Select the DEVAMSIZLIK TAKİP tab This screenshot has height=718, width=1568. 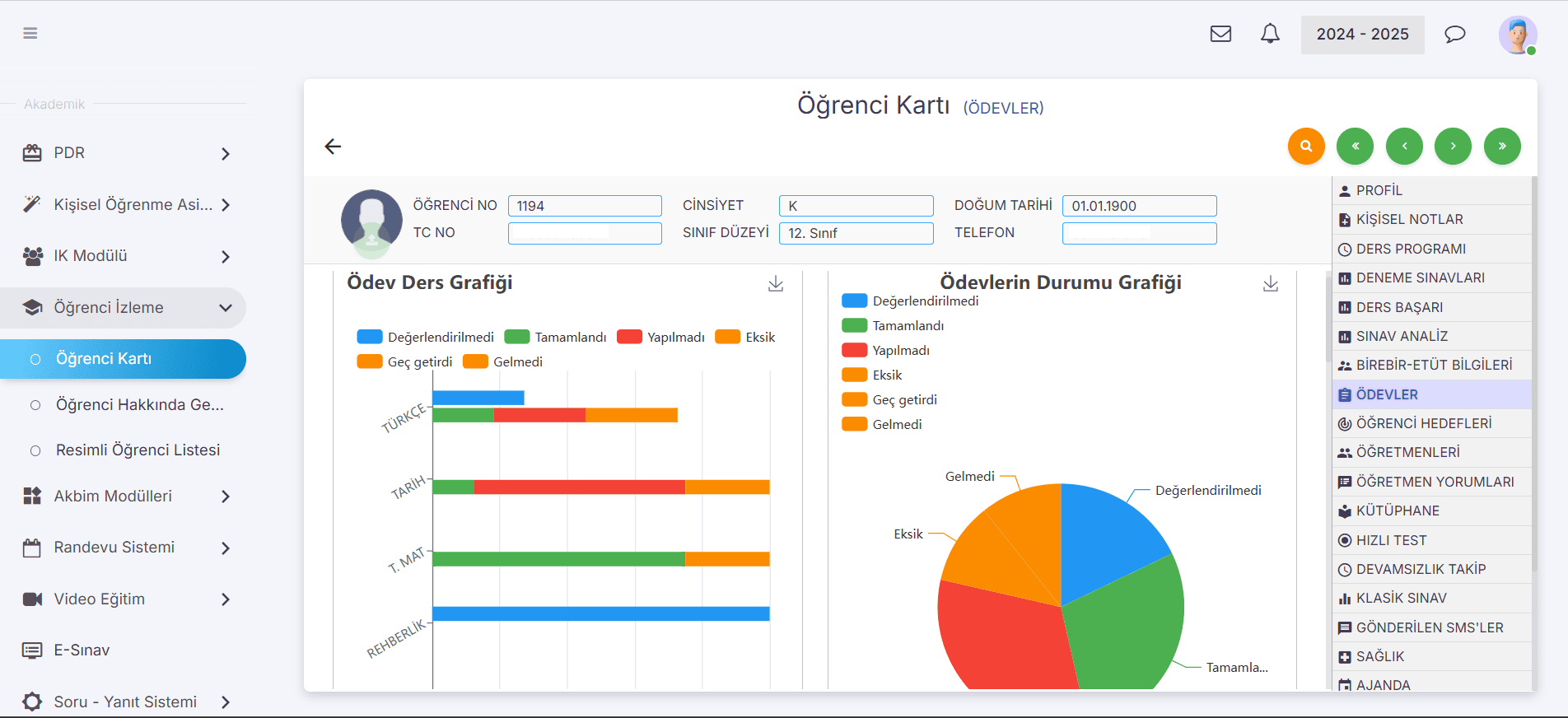tap(1420, 569)
